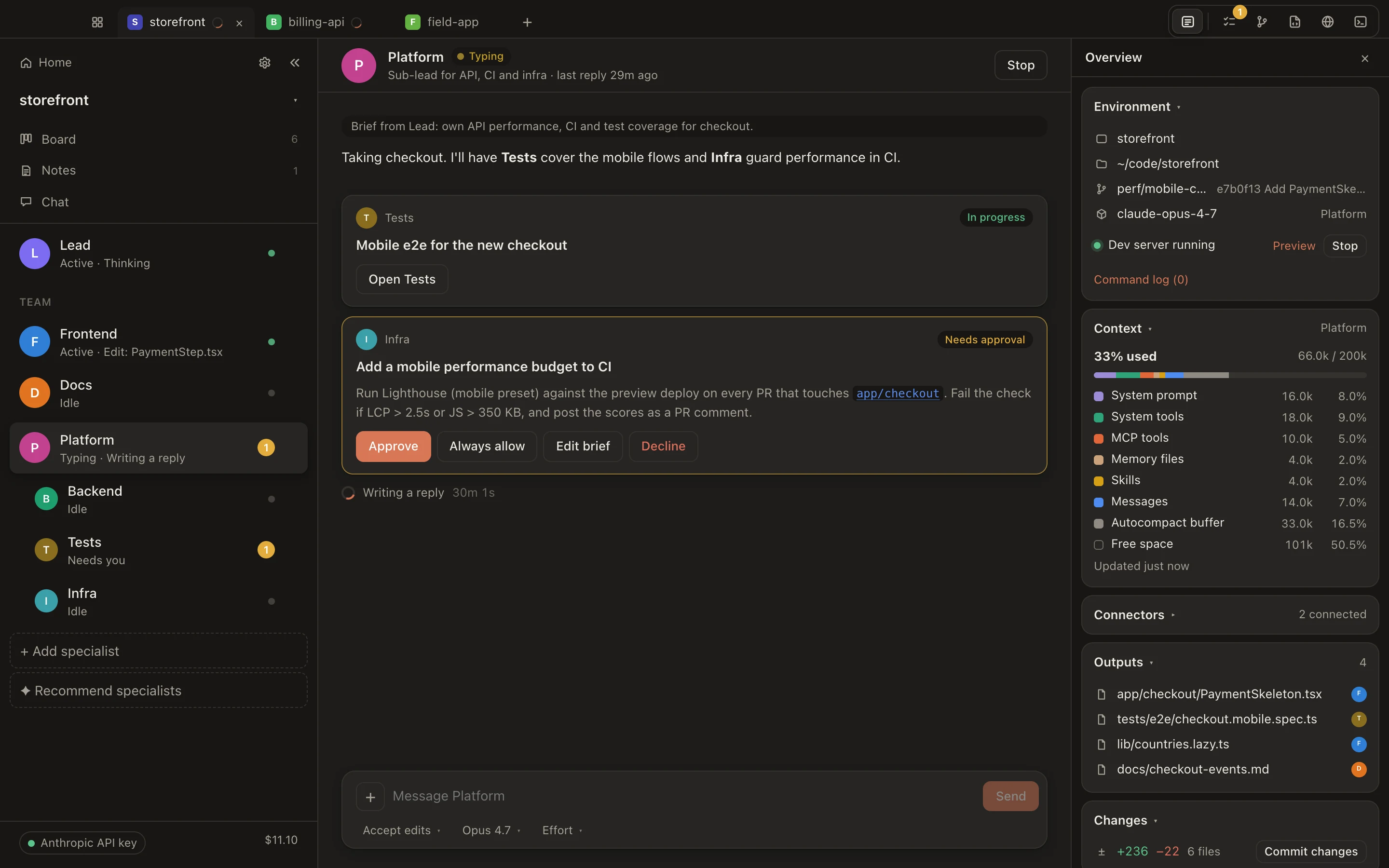
Task: Click the settings gear next to Home
Action: (x=264, y=63)
